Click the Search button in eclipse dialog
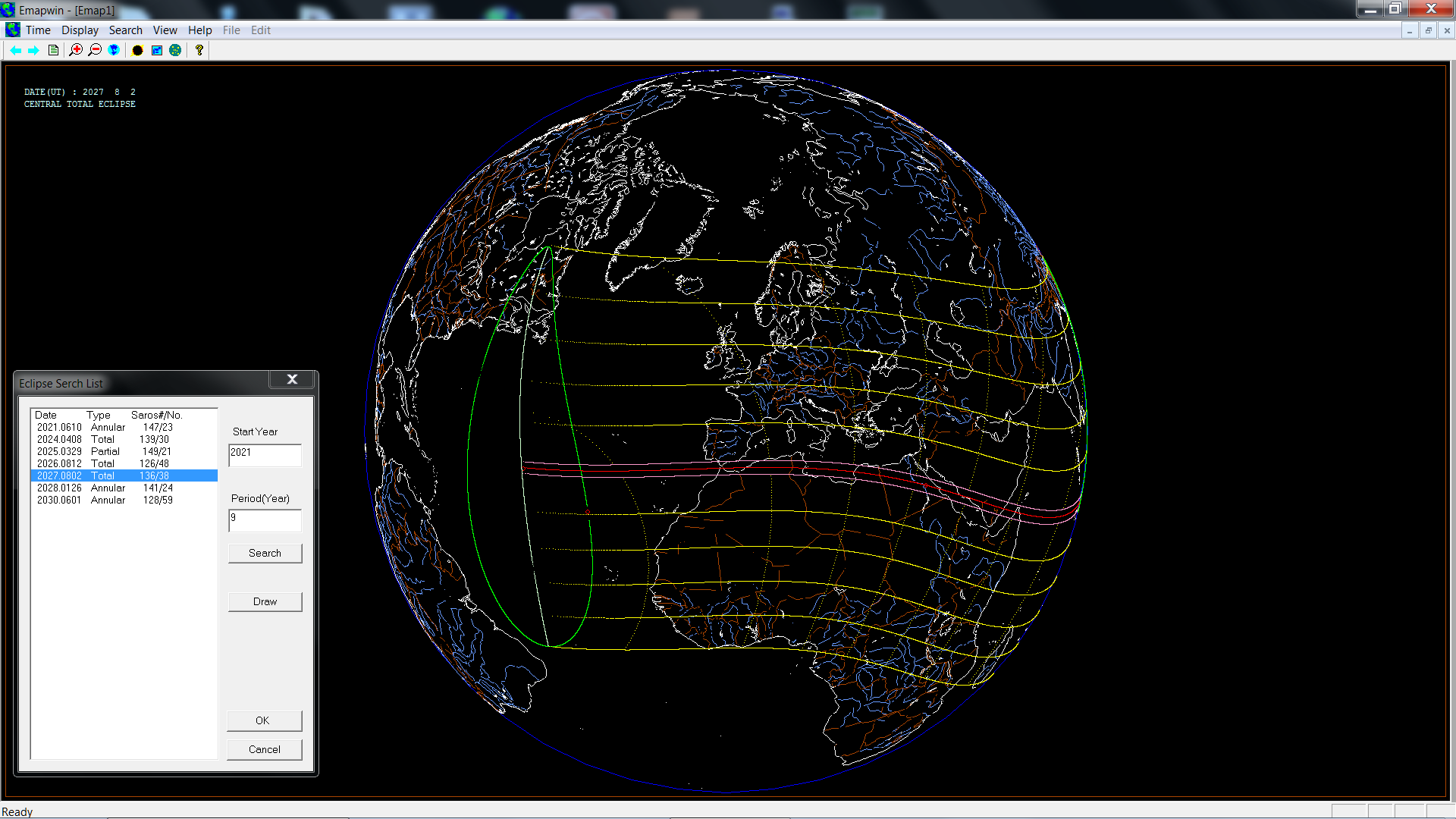Screen dimensions: 1456x819 click(x=265, y=553)
